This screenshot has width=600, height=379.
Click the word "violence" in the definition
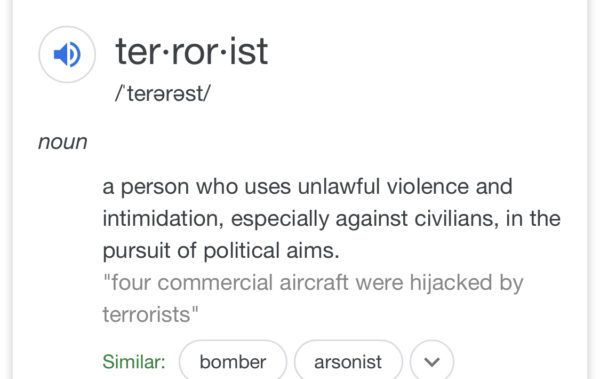click(x=428, y=187)
